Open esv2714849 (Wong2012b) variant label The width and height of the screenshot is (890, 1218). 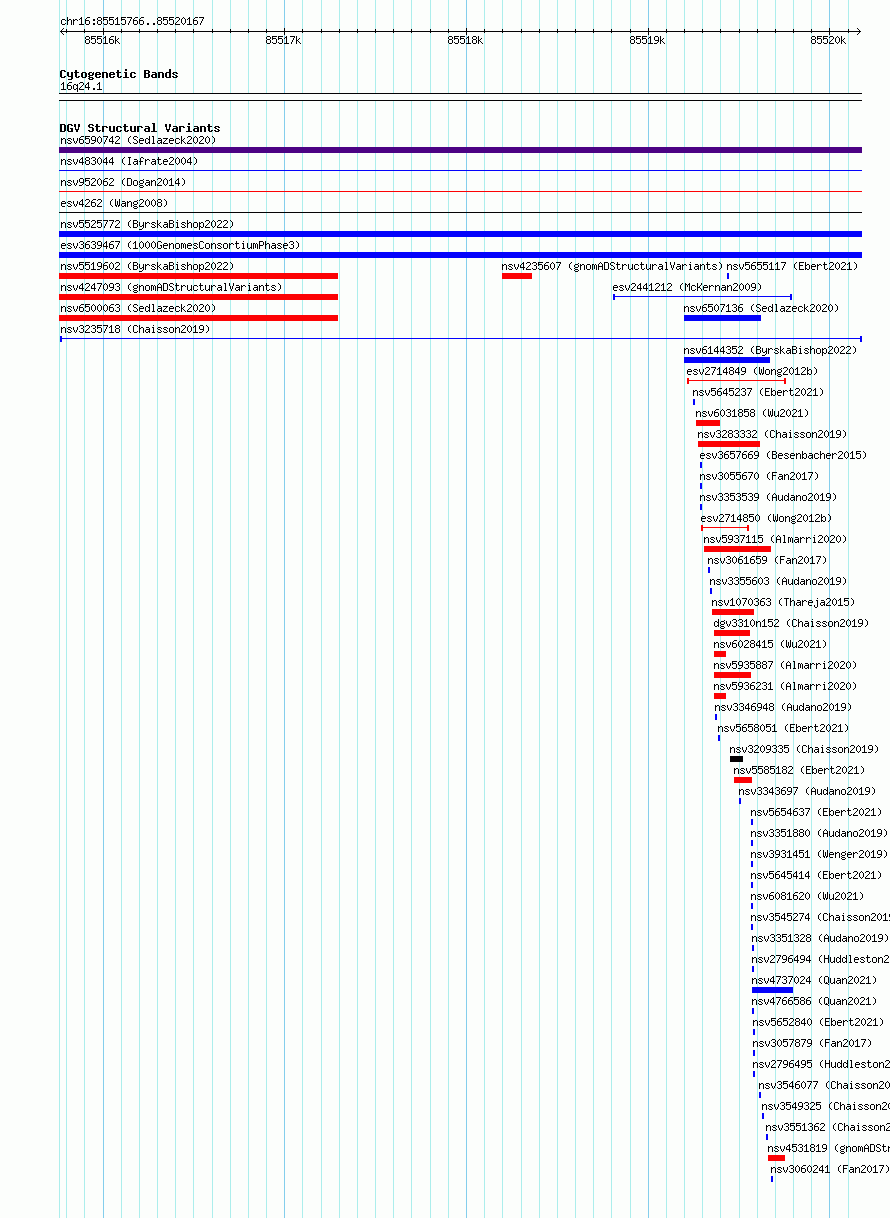pyautogui.click(x=752, y=371)
